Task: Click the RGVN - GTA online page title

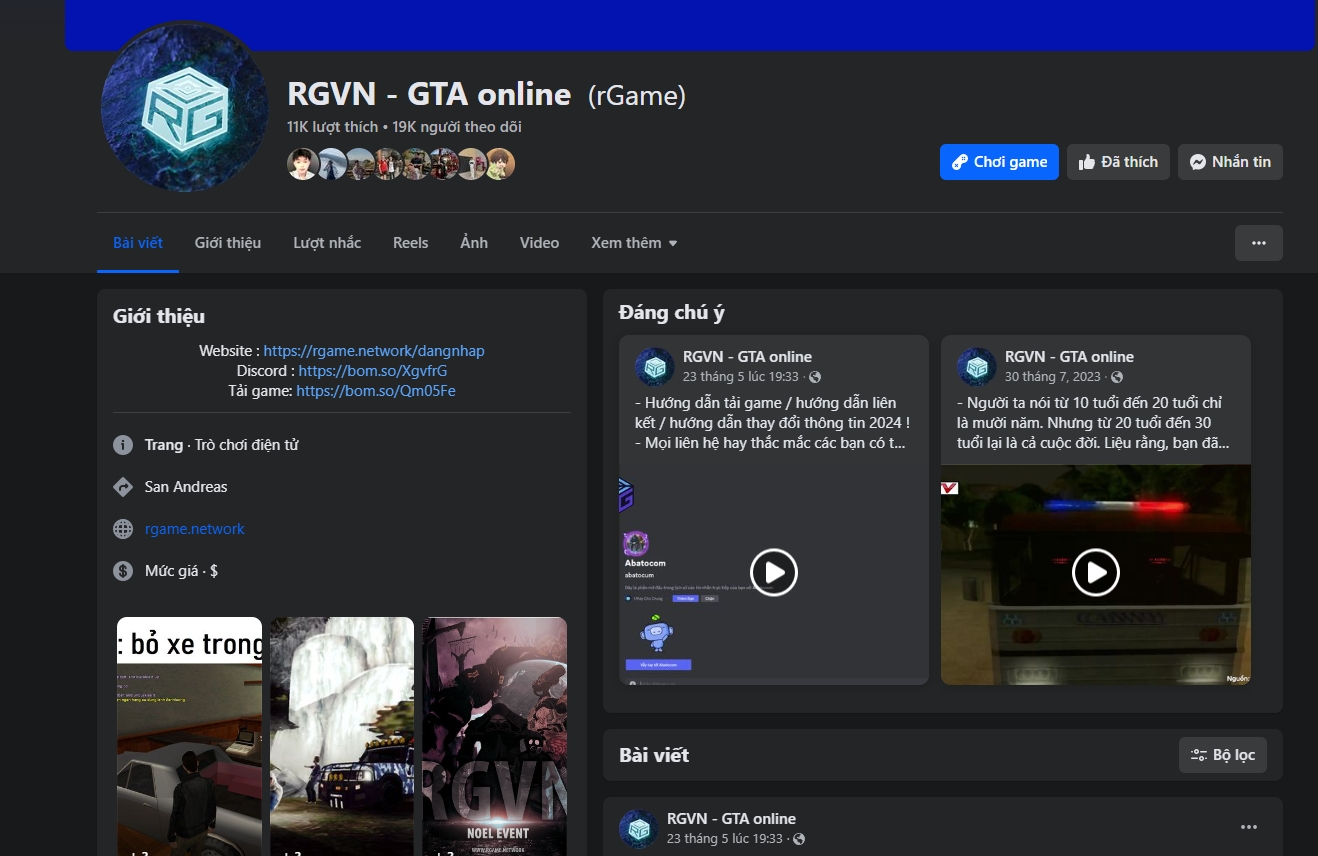Action: (429, 94)
